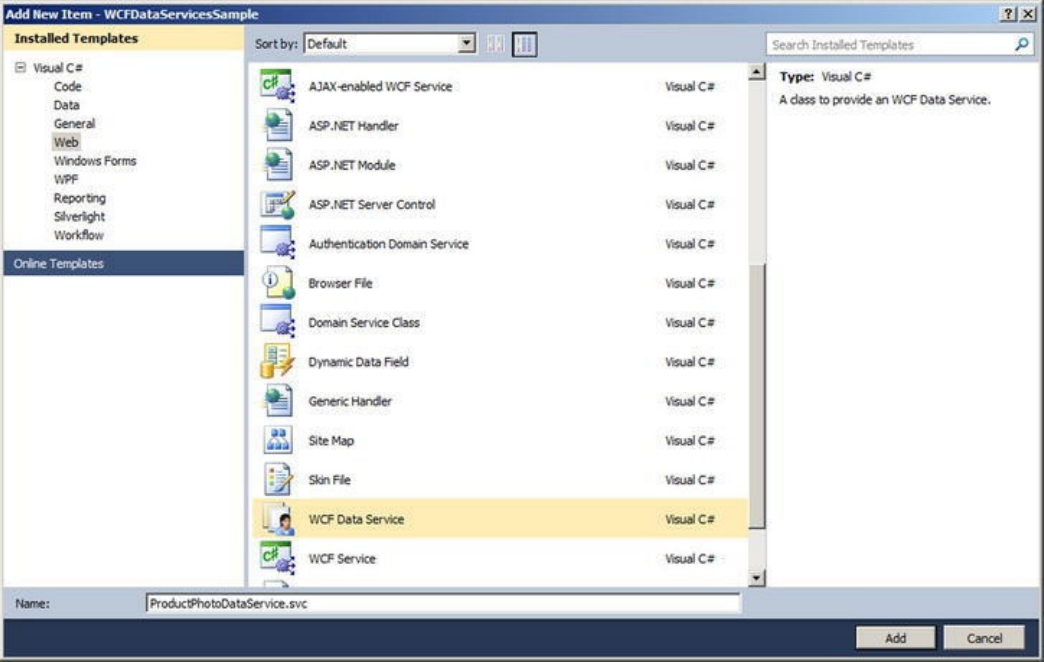Click the Name input field
The height and width of the screenshot is (662, 1044).
click(443, 603)
